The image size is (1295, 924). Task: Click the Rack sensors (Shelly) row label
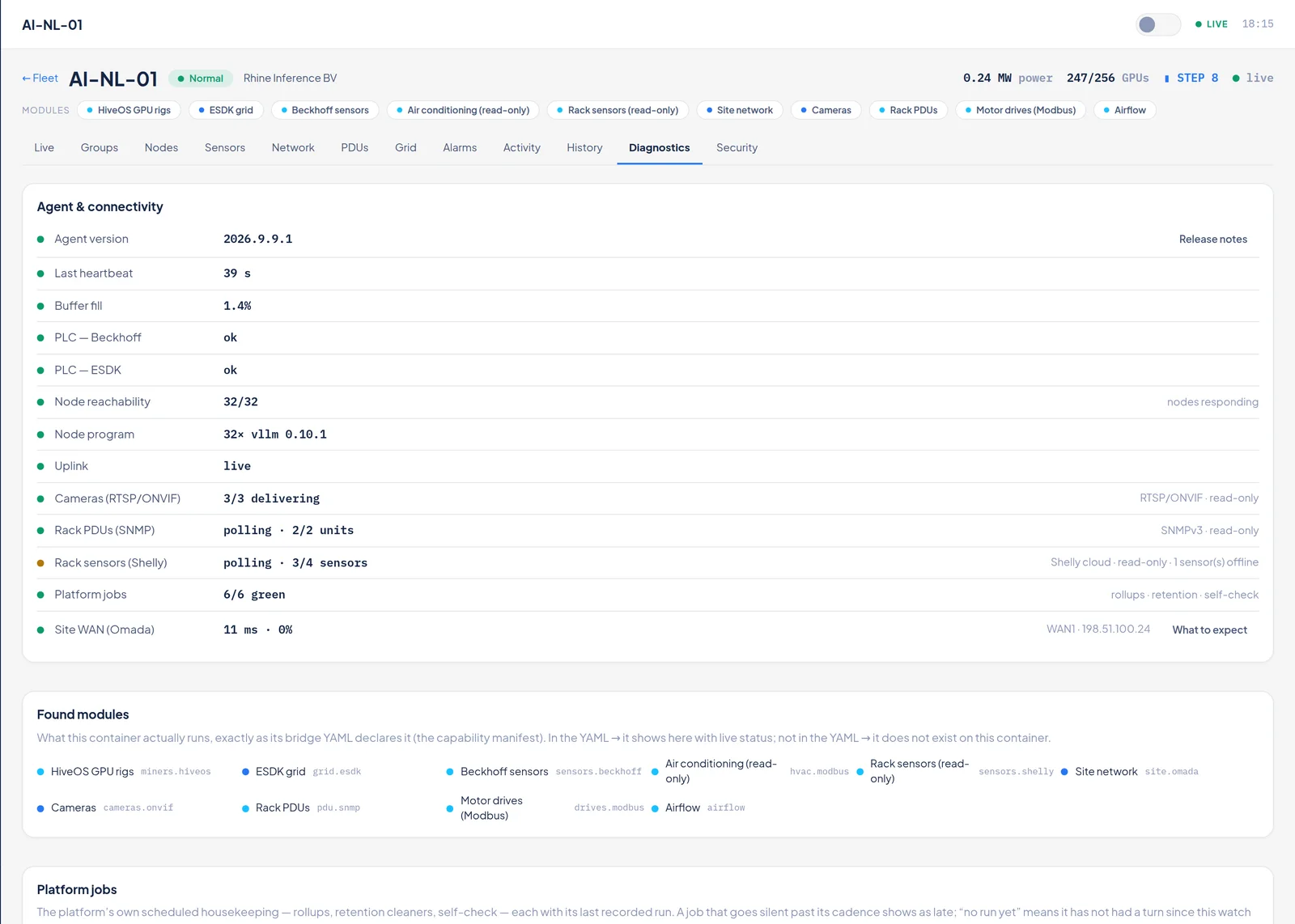(111, 563)
